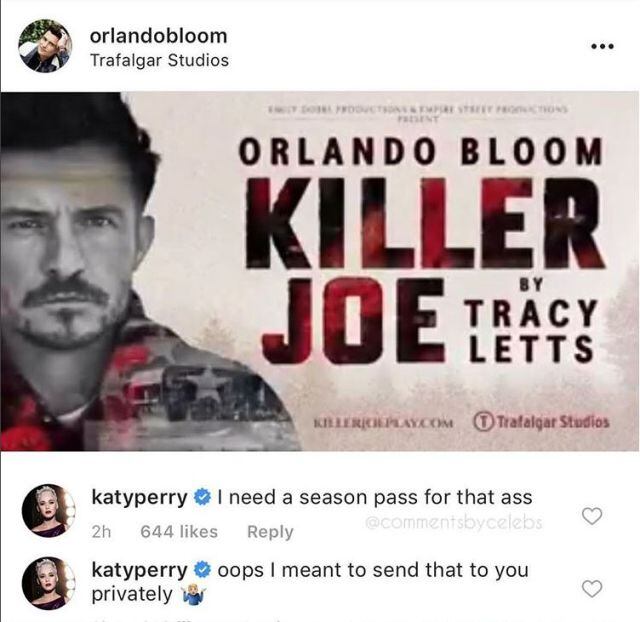This screenshot has height=622, width=640.
Task: Open the three-dot post options menu
Action: pyautogui.click(x=603, y=47)
